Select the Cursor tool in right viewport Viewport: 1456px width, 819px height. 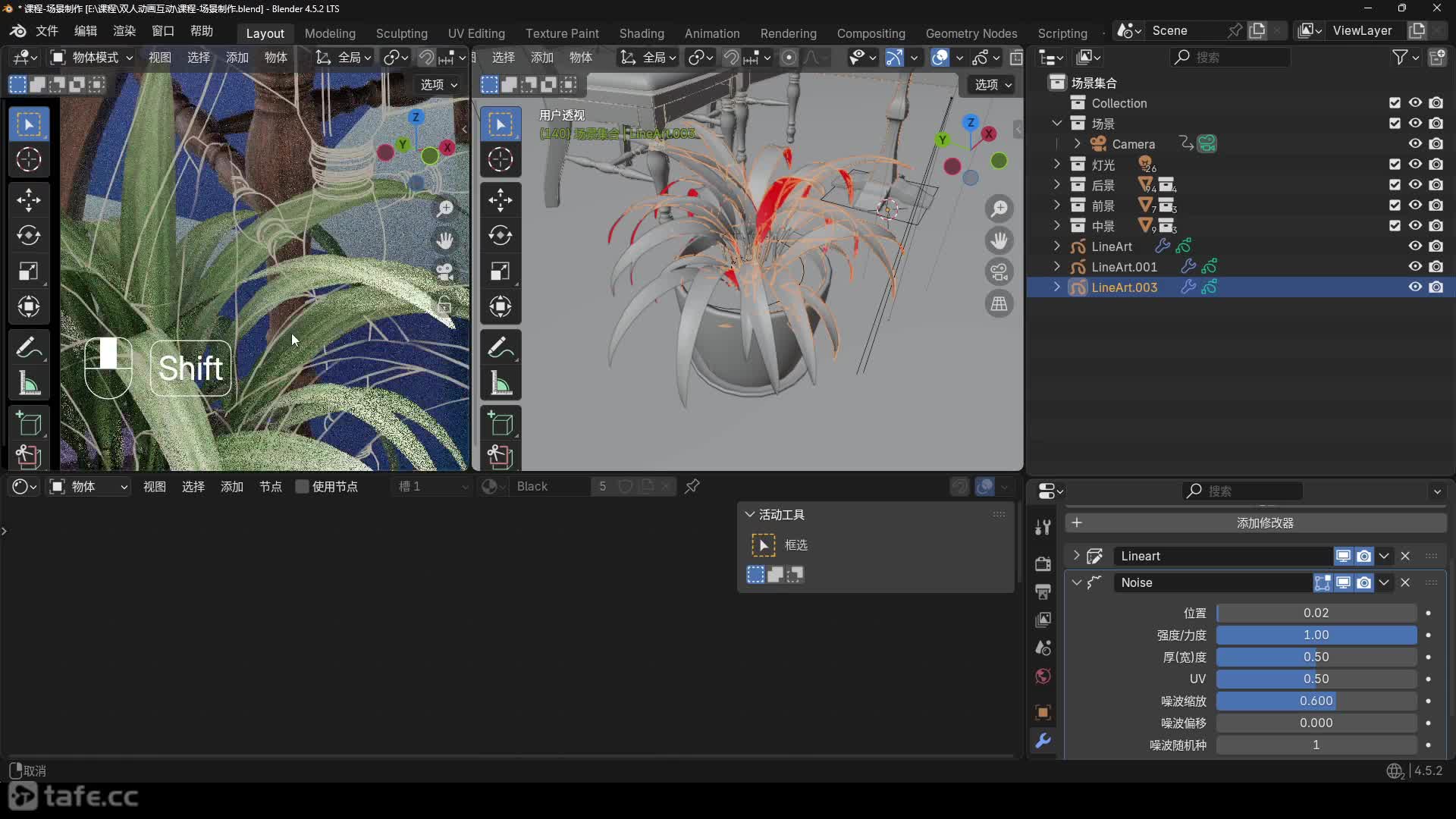point(500,160)
